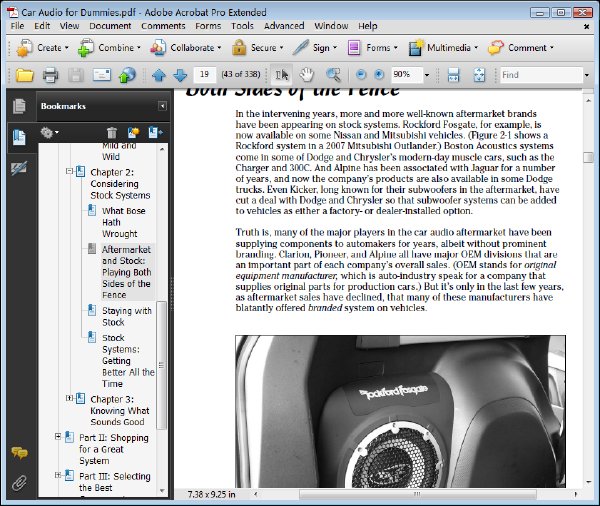Open a file with the folder icon
Screen dimensions: 600x506
click(x=24, y=75)
